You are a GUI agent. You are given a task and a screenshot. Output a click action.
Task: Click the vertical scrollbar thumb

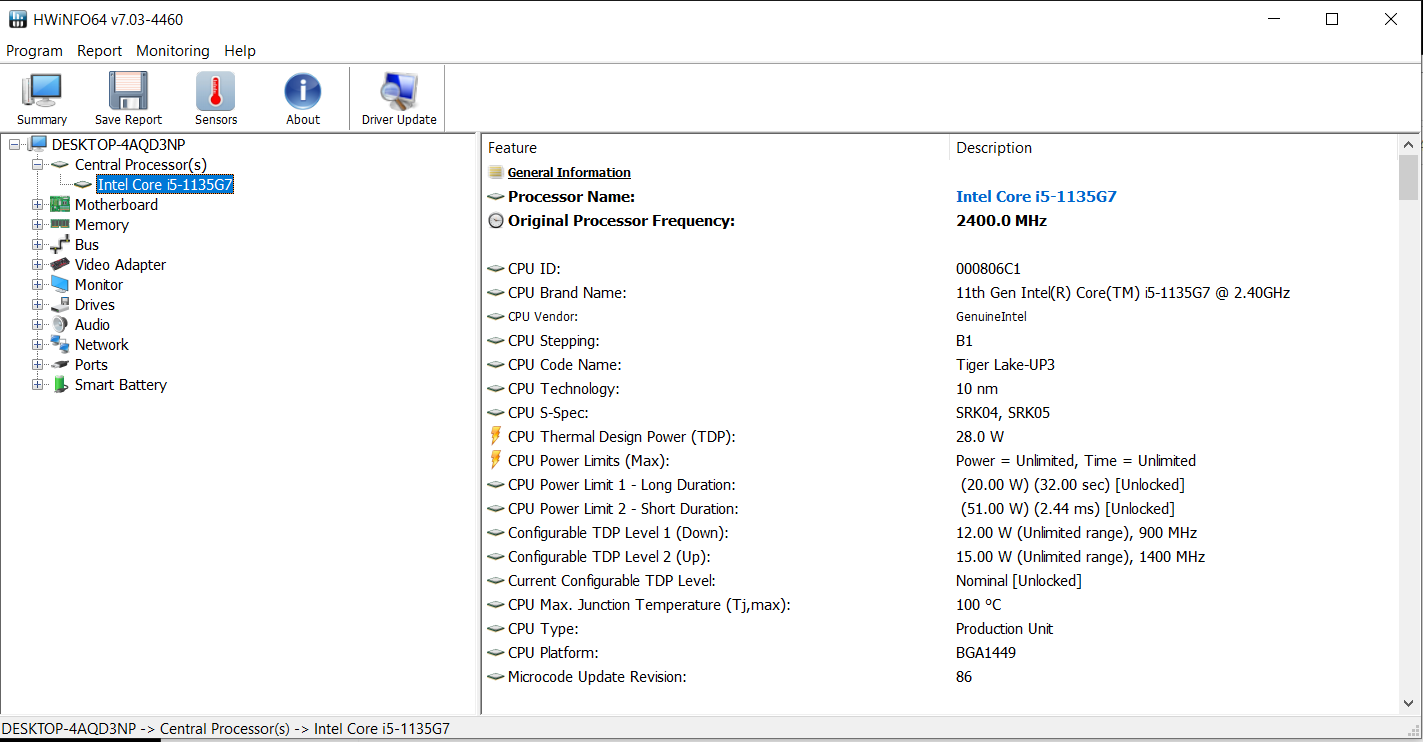click(1408, 178)
